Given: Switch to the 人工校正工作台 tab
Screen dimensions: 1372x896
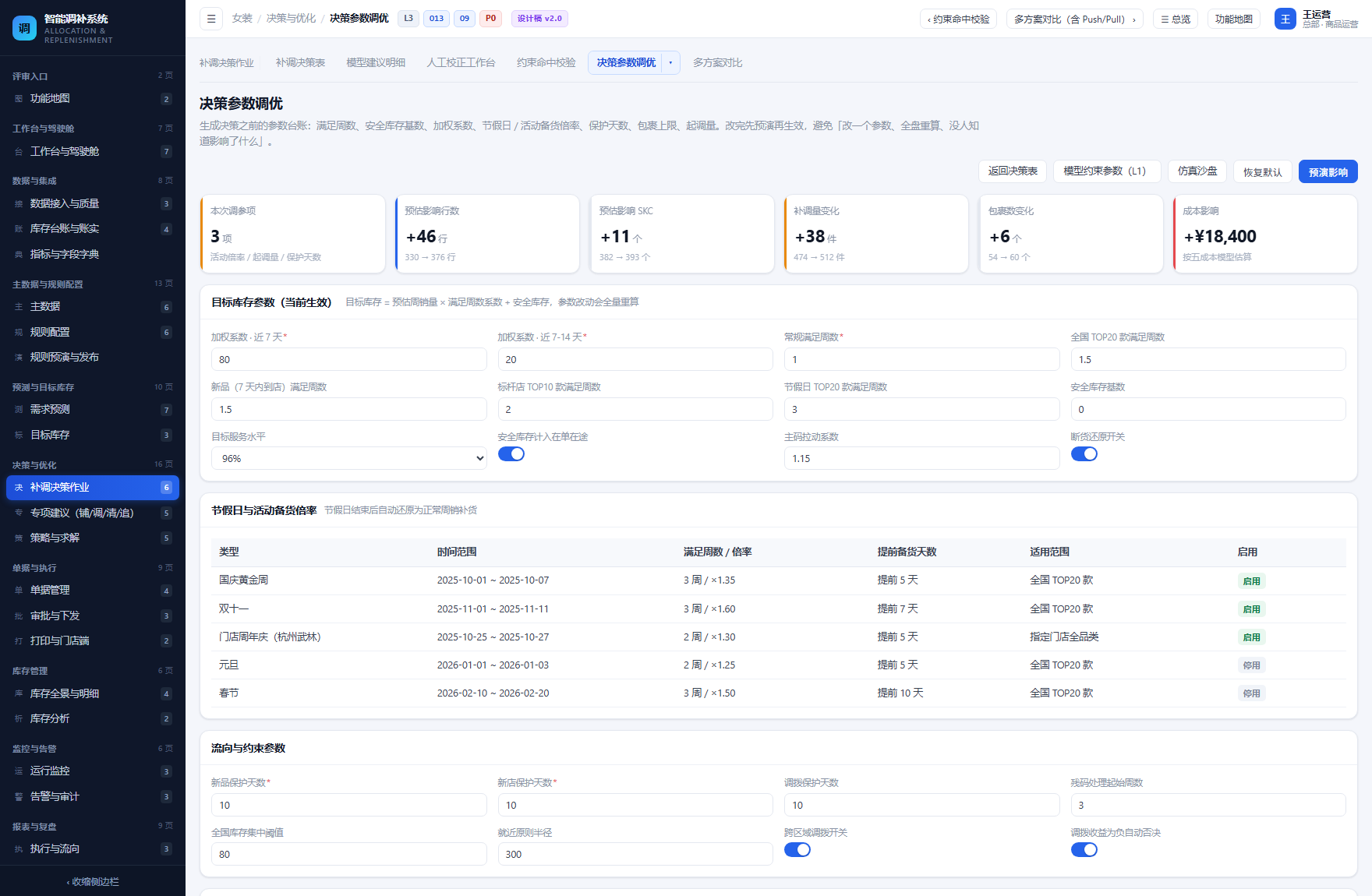Looking at the screenshot, I should 461,63.
